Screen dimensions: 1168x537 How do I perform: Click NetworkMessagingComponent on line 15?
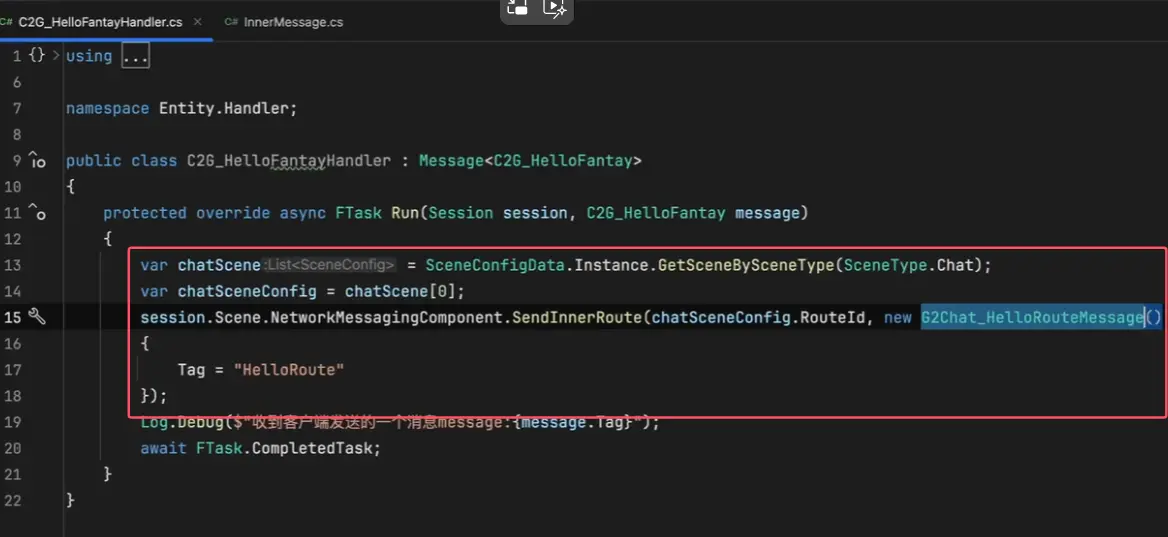pos(387,318)
